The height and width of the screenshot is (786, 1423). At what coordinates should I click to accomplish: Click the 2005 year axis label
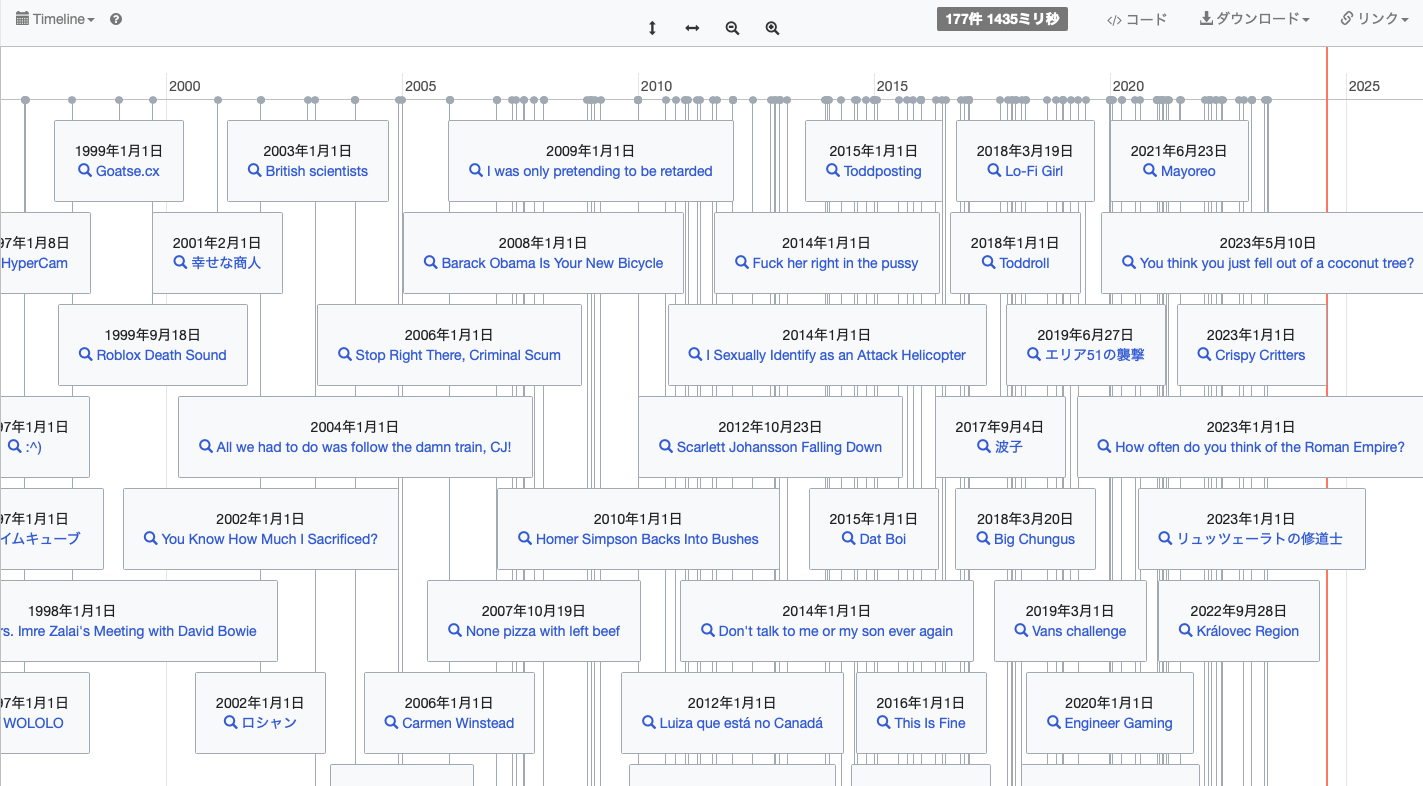420,86
